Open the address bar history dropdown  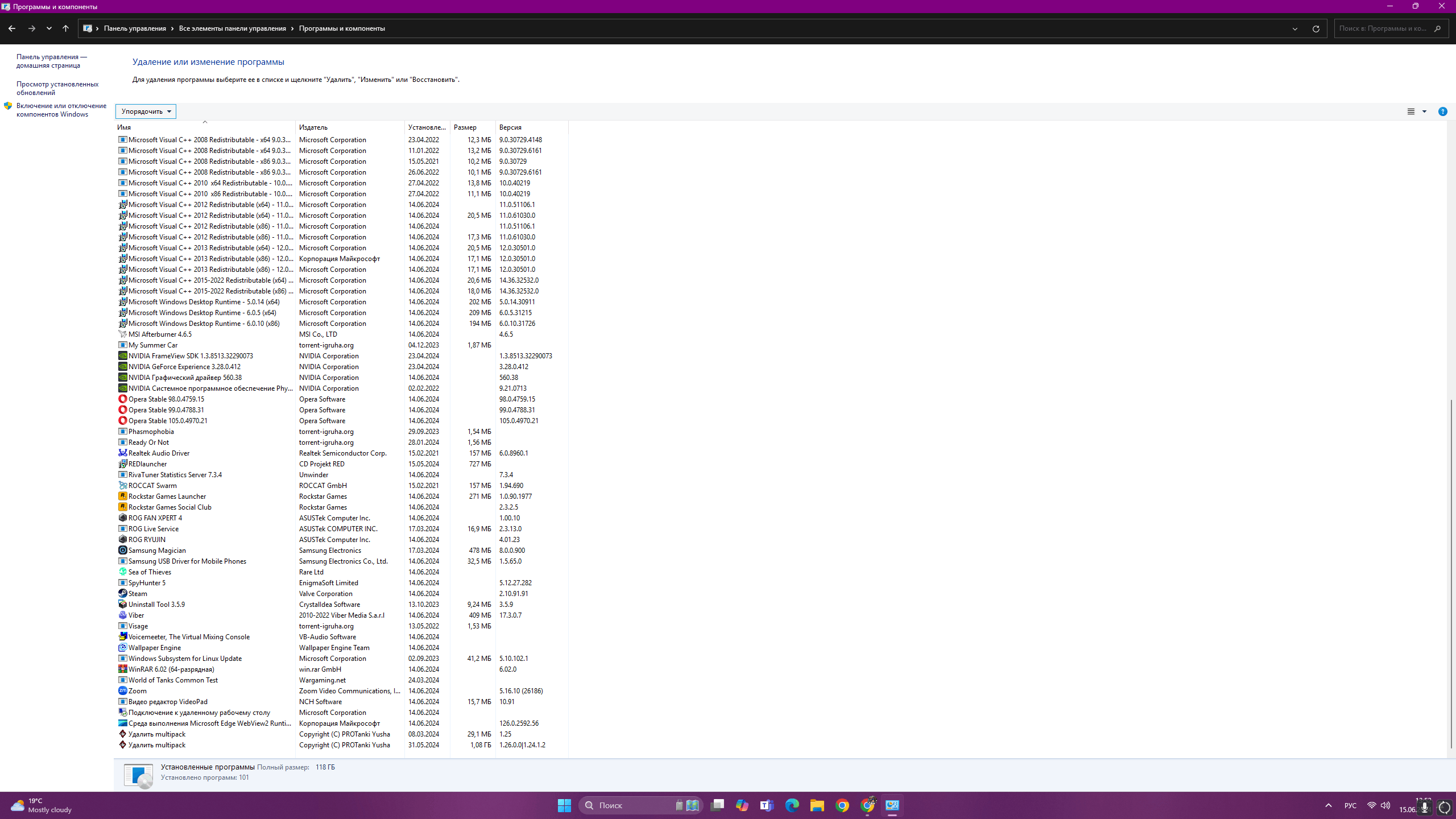click(1295, 28)
